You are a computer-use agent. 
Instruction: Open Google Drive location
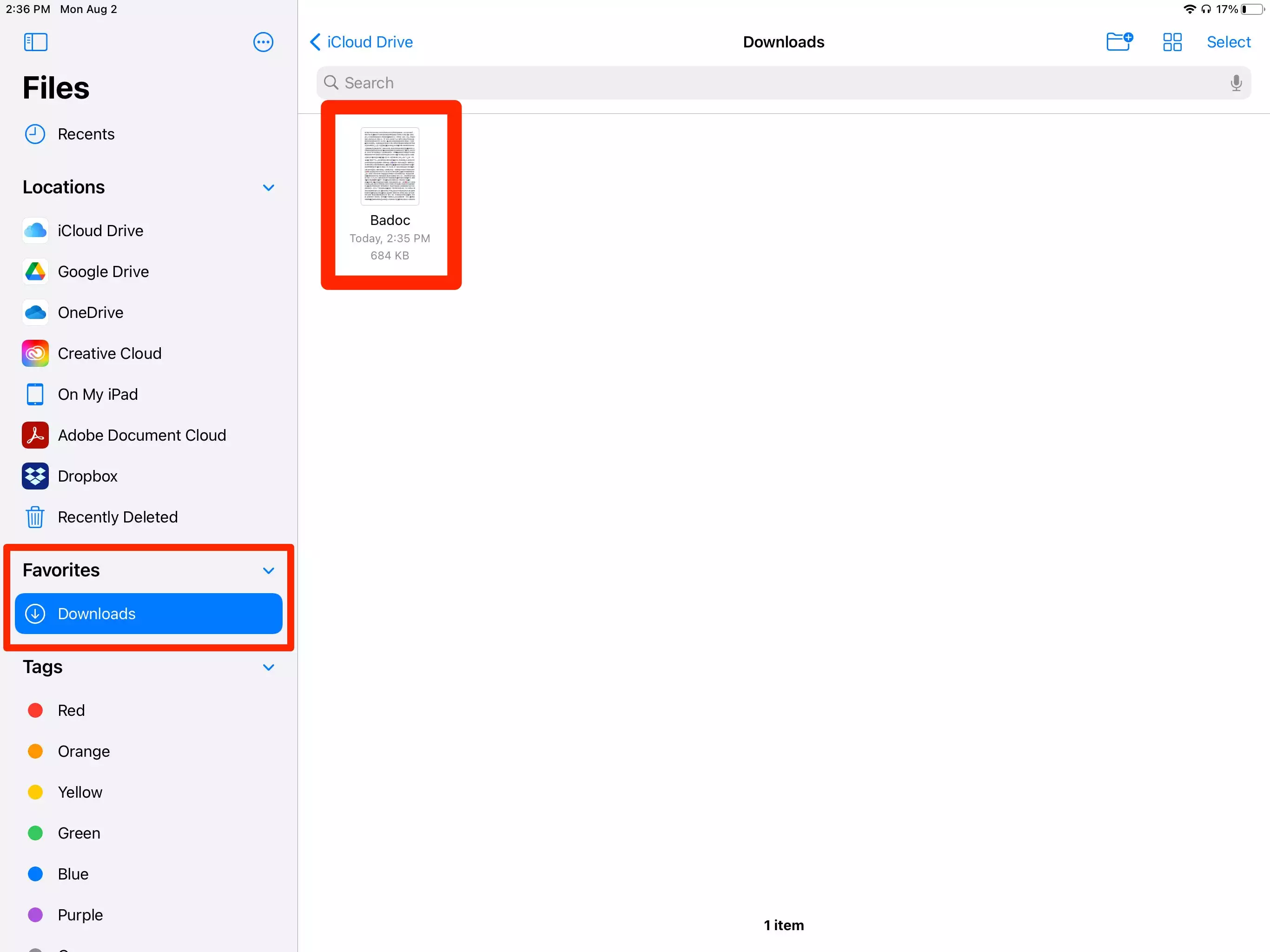coord(103,271)
